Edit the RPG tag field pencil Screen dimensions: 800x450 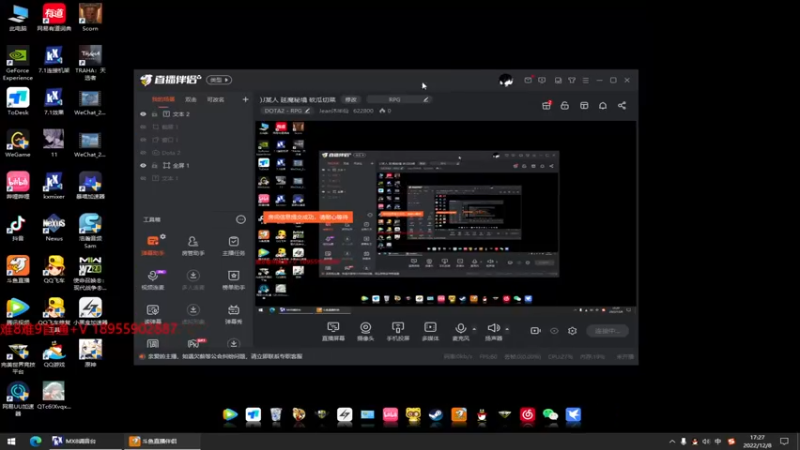click(x=426, y=99)
